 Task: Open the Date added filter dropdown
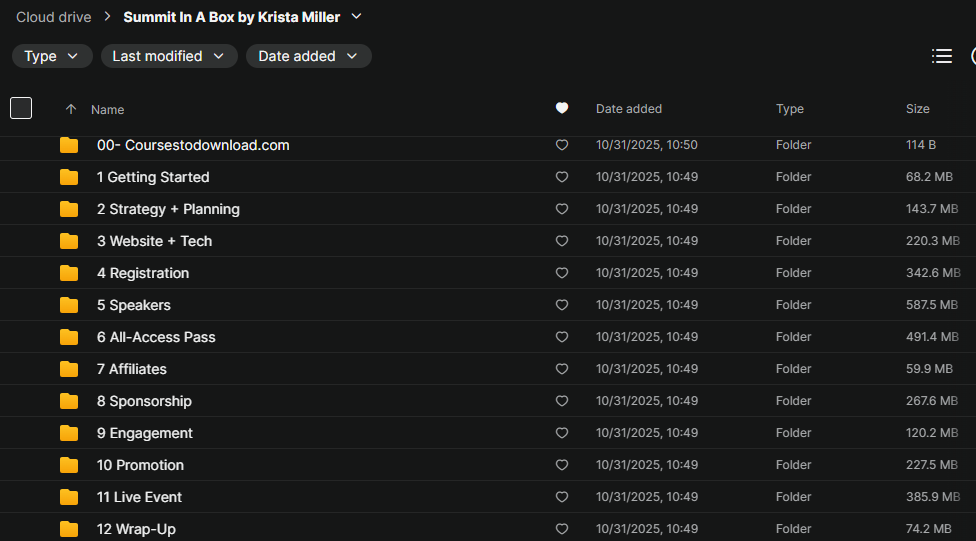pyautogui.click(x=308, y=56)
